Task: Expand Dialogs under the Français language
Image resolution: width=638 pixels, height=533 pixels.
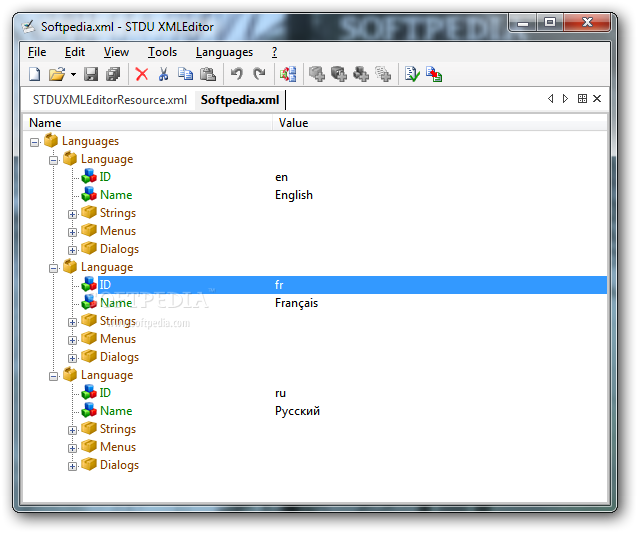Action: tap(72, 358)
